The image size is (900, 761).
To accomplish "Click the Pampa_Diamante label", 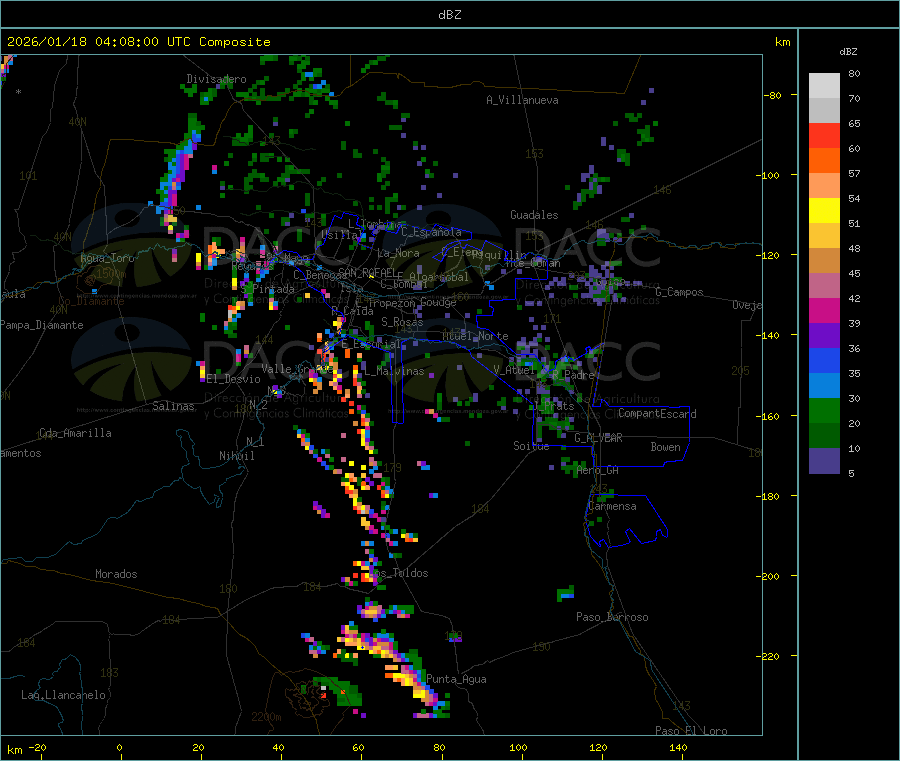I will point(42,325).
